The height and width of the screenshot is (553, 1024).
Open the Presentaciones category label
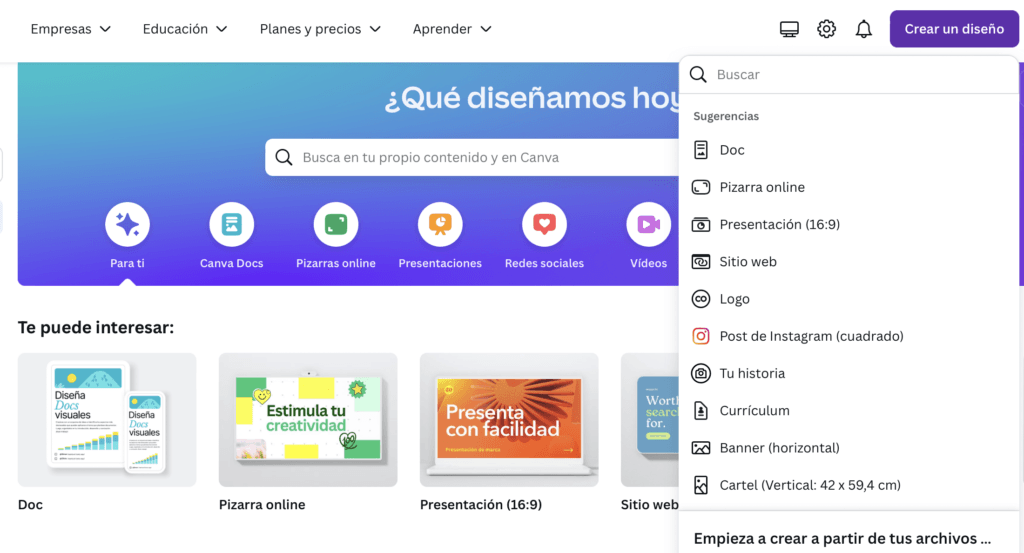click(x=440, y=263)
